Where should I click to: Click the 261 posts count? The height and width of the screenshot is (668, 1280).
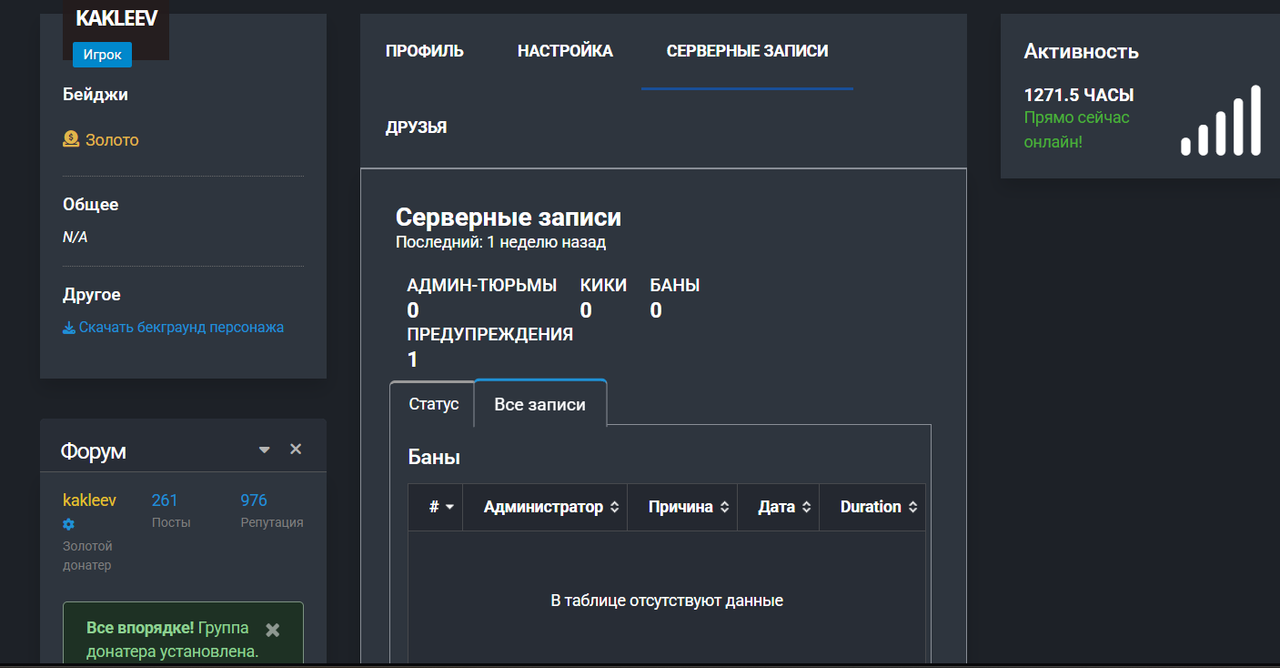pos(164,500)
